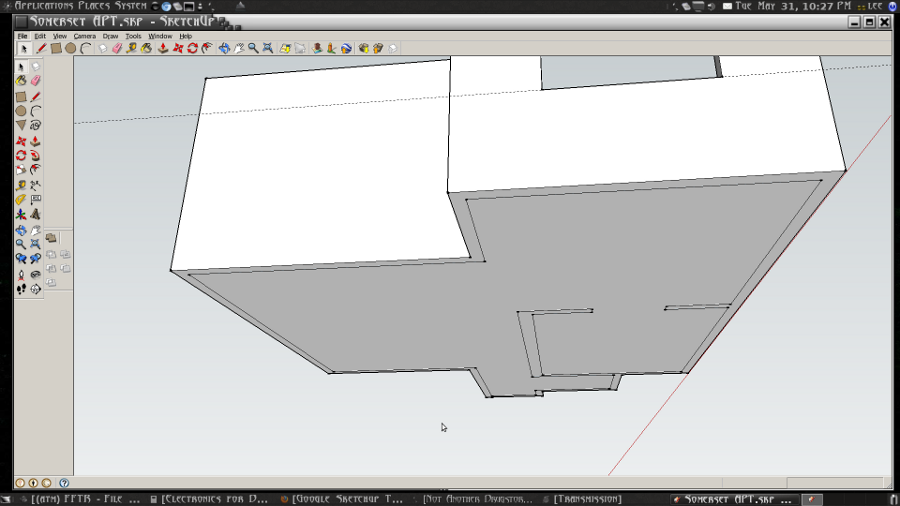
Task: Click the status bar help question-mark icon
Action: [x=64, y=483]
